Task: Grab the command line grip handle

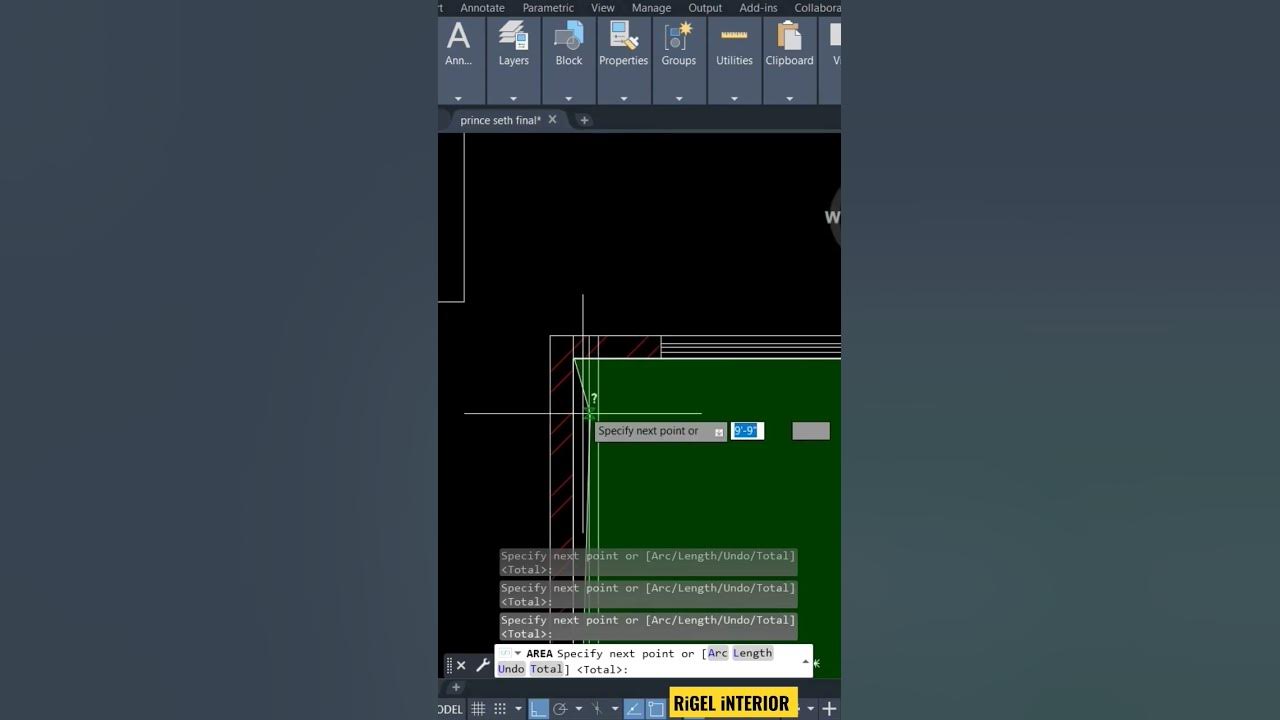Action: click(449, 666)
